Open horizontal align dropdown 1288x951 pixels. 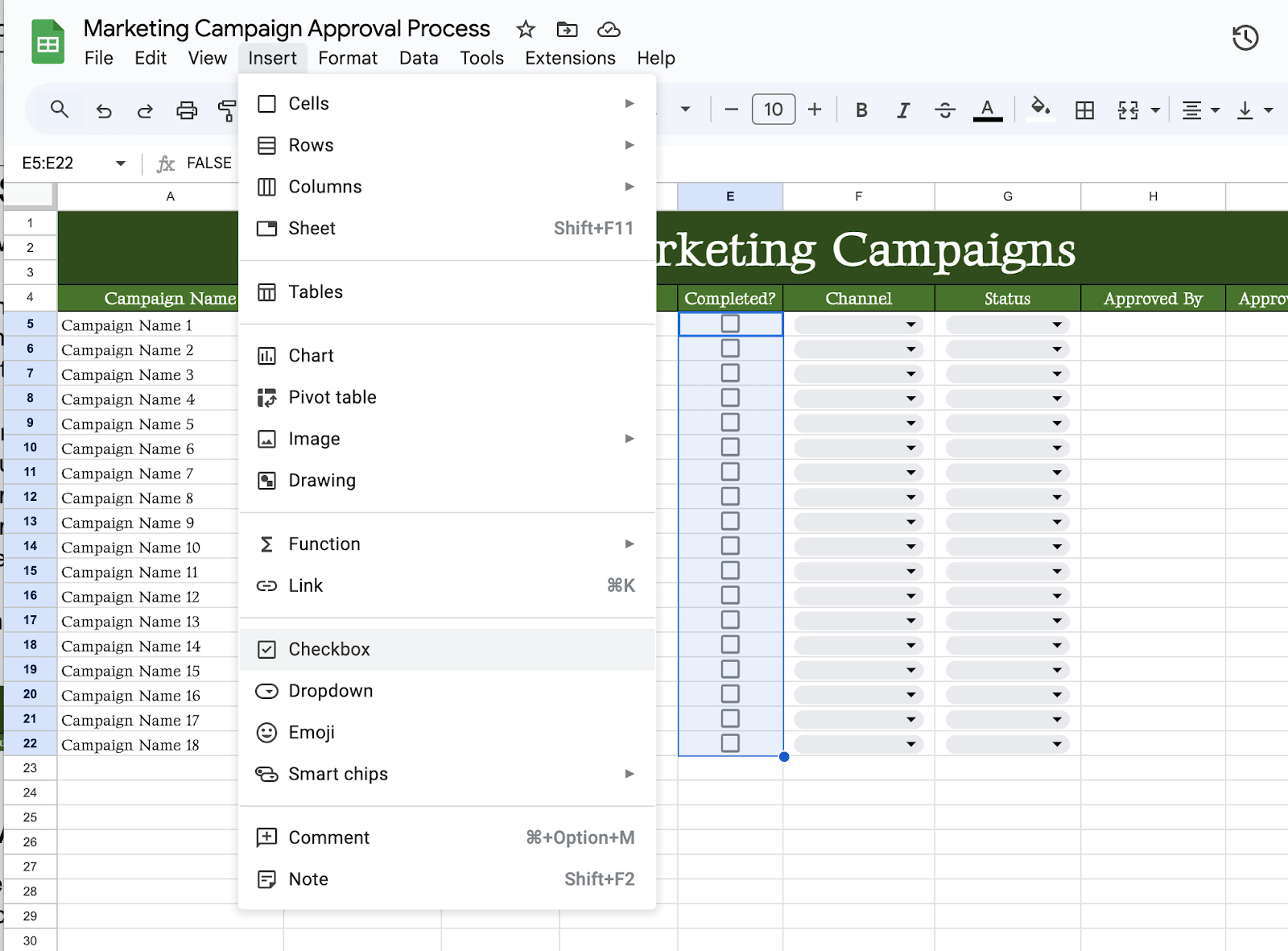tap(1200, 110)
